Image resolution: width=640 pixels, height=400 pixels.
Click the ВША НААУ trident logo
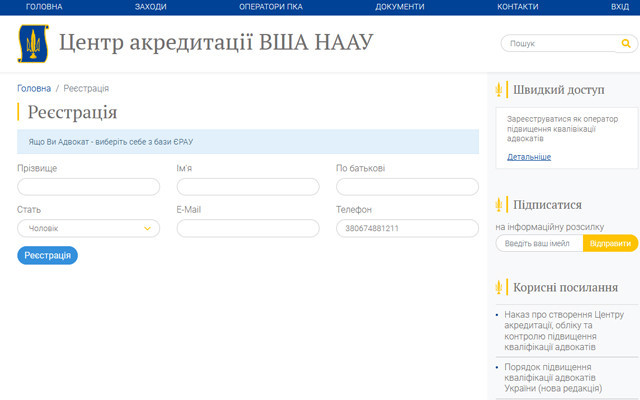tap(33, 44)
